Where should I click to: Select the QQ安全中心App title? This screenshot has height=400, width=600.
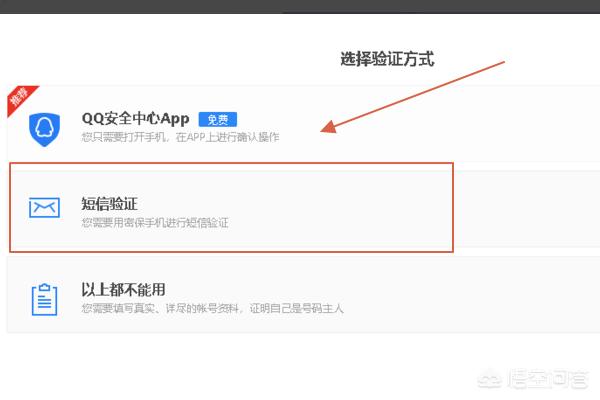tap(135, 118)
